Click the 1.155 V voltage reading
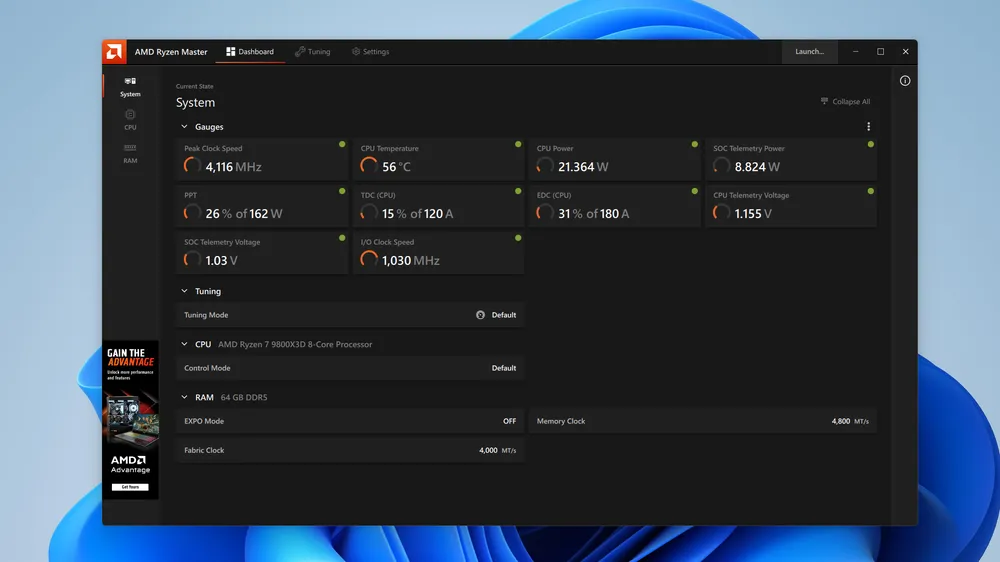The image size is (1000, 562). [753, 214]
